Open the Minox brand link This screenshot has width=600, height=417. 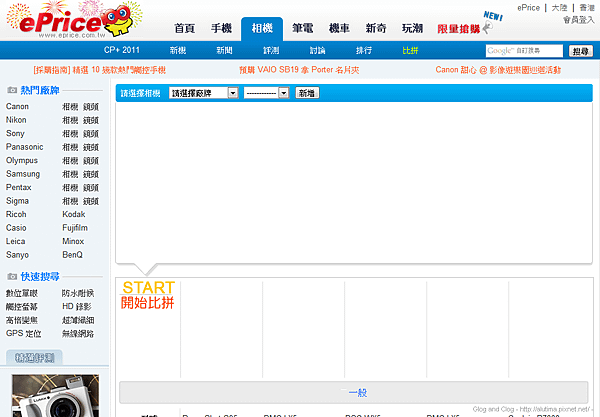(x=73, y=241)
